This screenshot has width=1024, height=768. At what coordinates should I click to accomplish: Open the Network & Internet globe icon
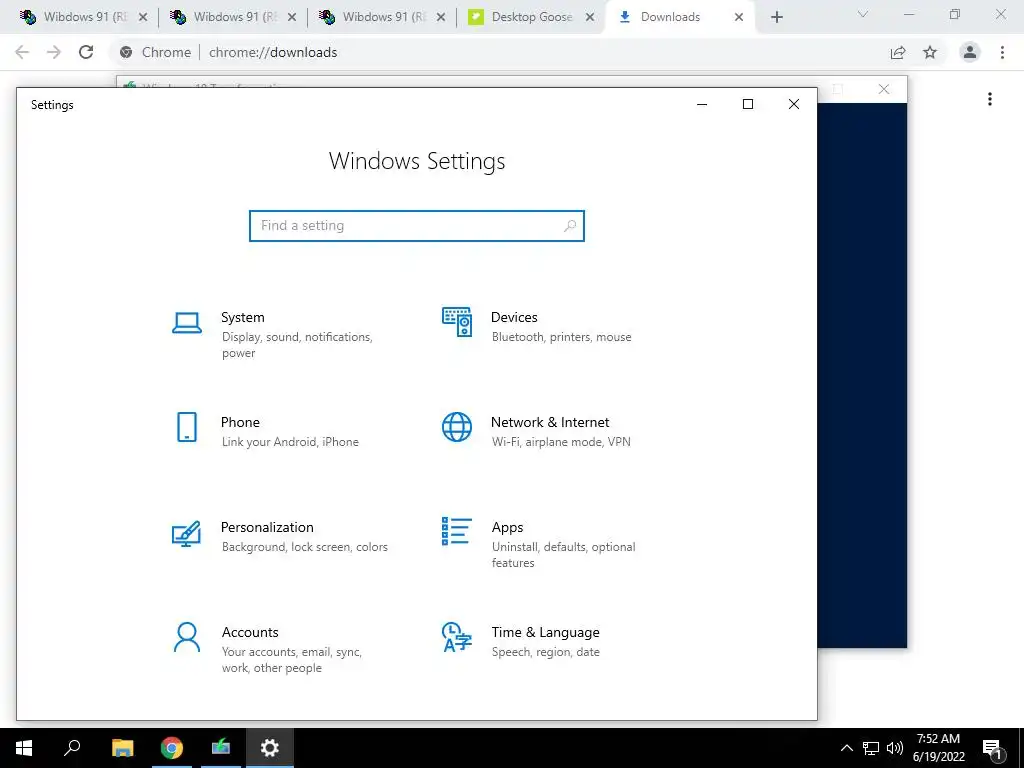pos(456,427)
